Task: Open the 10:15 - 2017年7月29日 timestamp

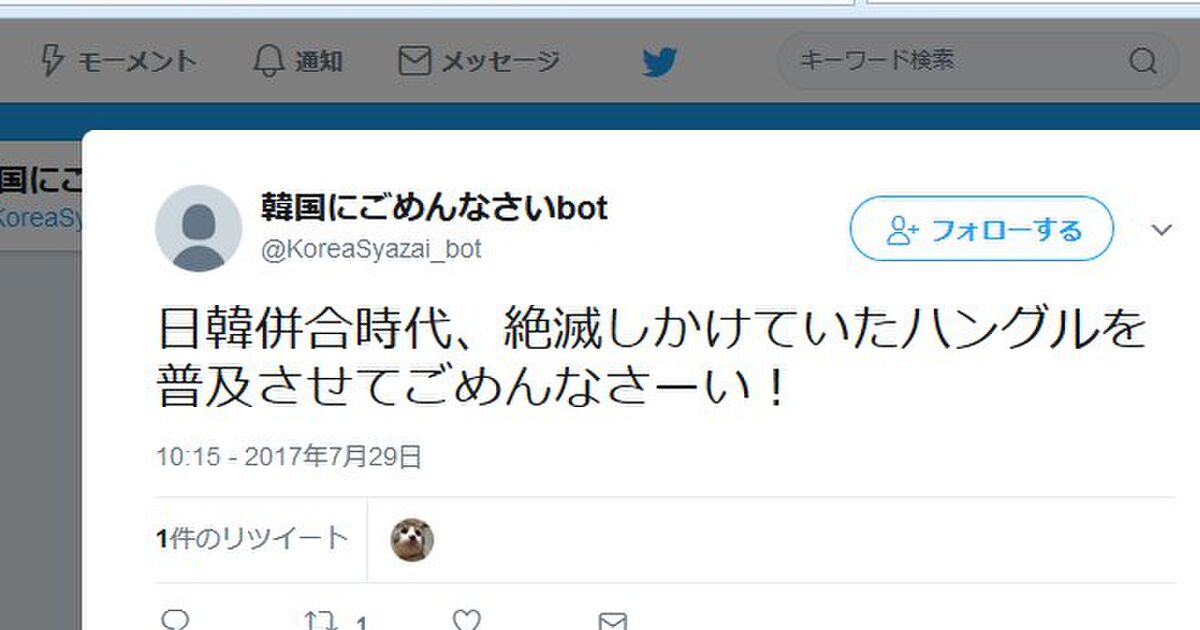Action: (x=289, y=458)
